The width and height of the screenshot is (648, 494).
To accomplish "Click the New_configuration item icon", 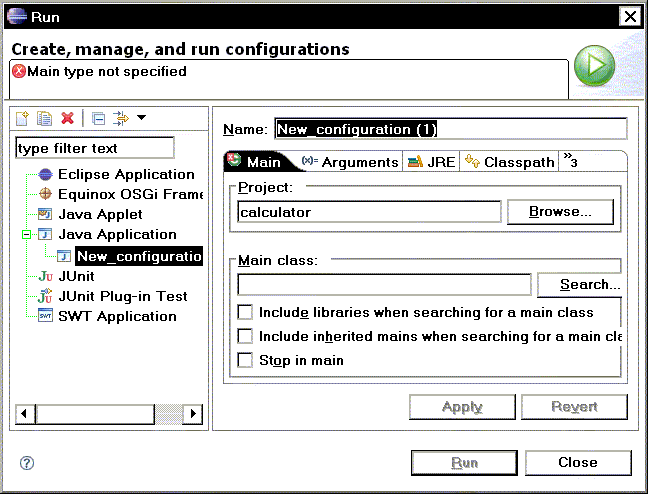I will [x=64, y=256].
